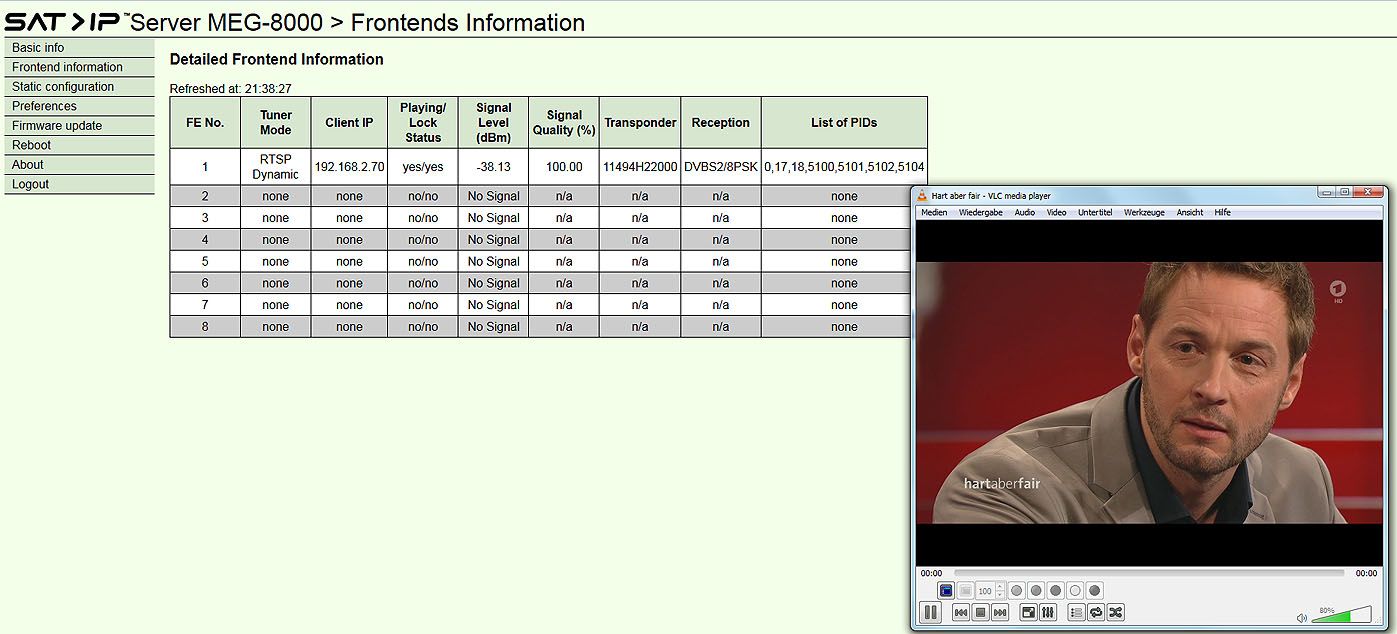1397x634 pixels.
Task: Click the teletext page number field 100
Action: coord(986,591)
